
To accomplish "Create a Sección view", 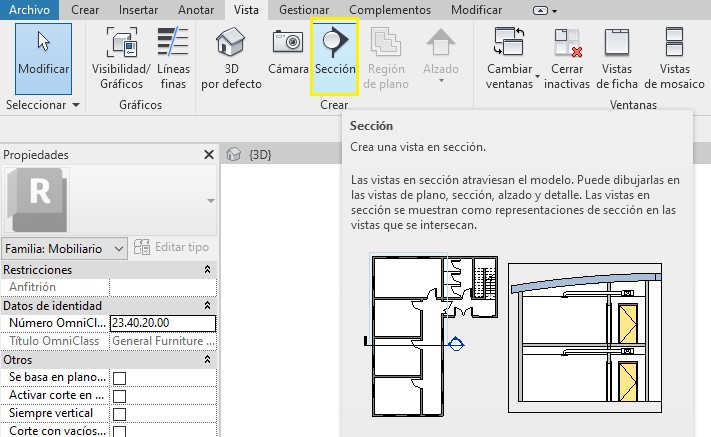I will (x=334, y=54).
